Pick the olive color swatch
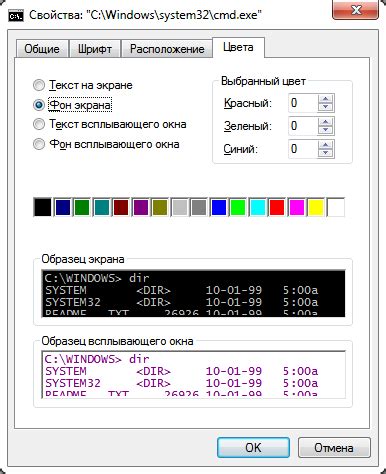Screen dimensions: 386x474 click(160, 207)
